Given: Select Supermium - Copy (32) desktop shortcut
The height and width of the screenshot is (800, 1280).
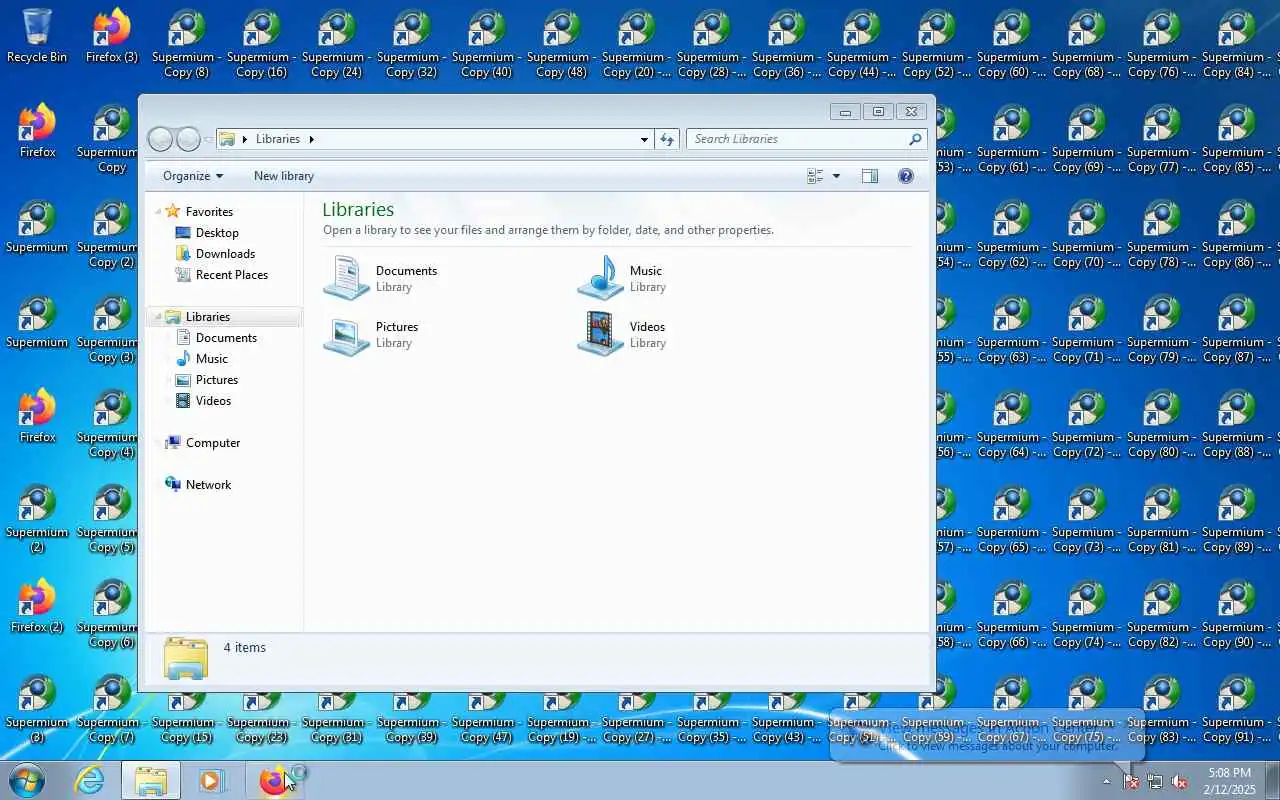Looking at the screenshot, I should click(x=412, y=44).
